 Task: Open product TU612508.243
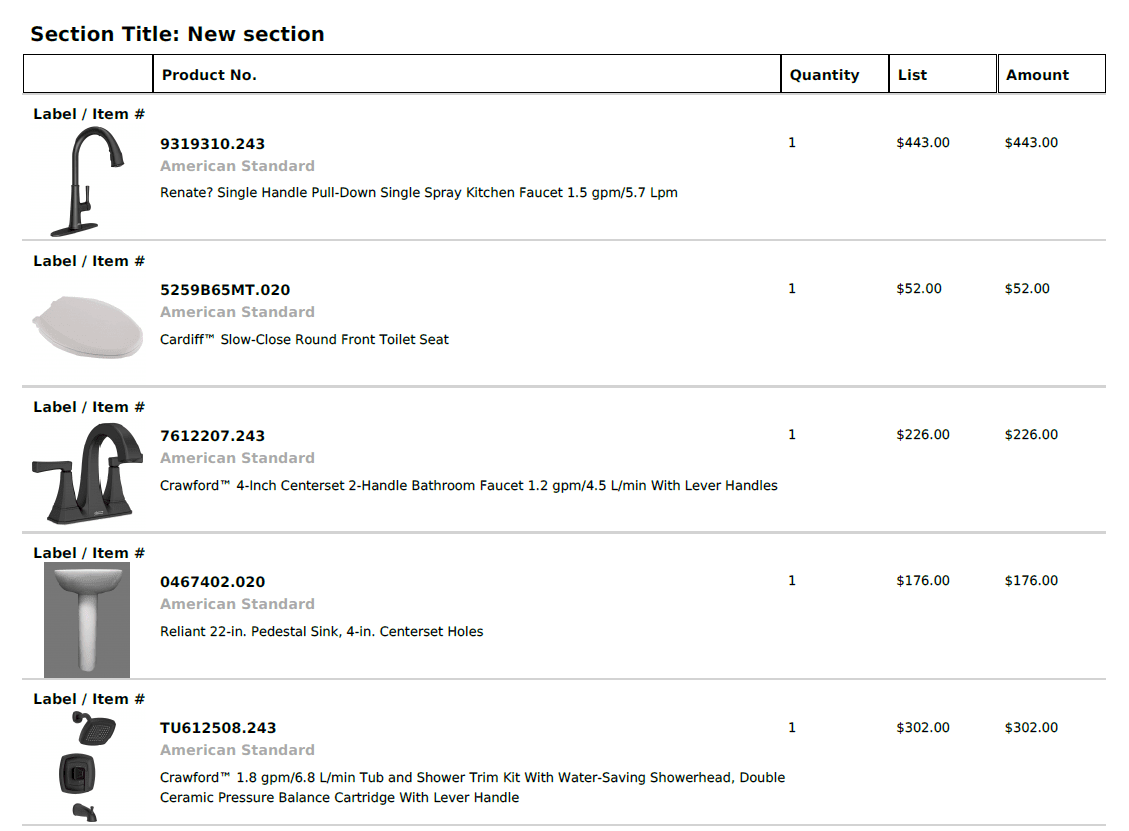(x=218, y=728)
